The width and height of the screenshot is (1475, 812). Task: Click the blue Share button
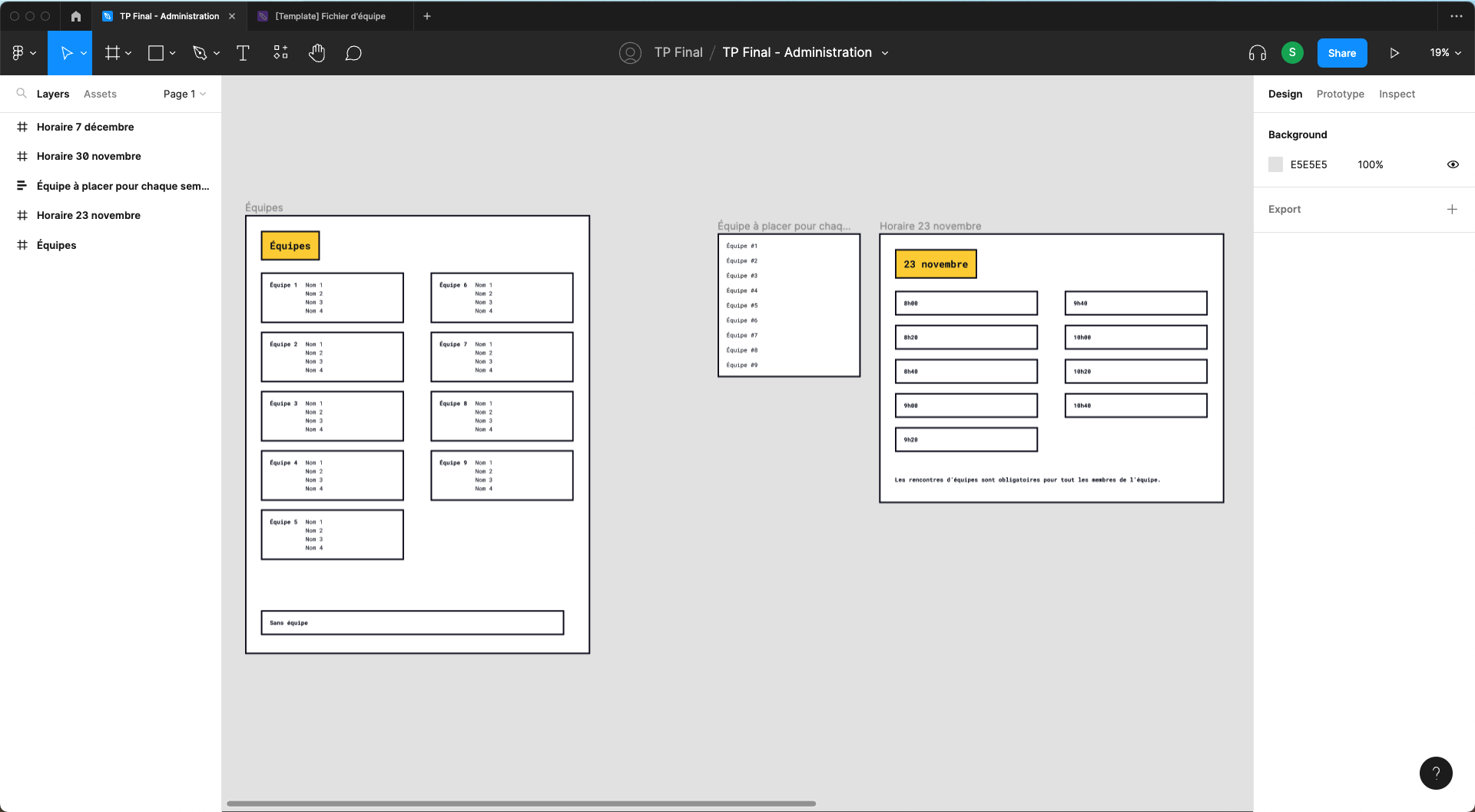(1341, 53)
